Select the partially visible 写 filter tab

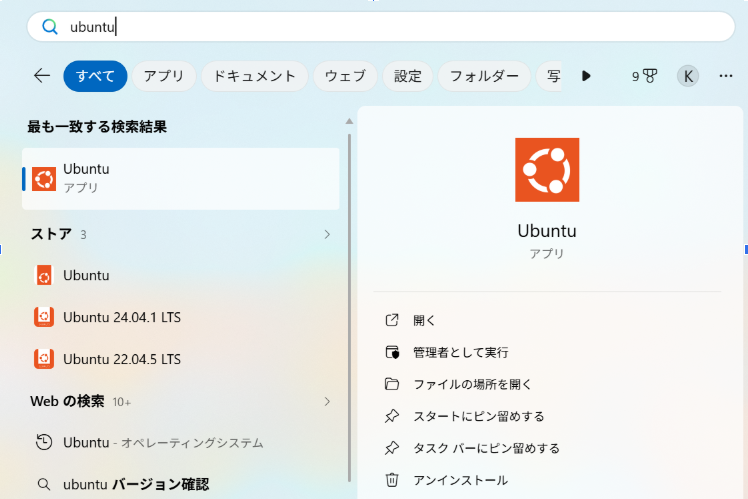coord(550,76)
